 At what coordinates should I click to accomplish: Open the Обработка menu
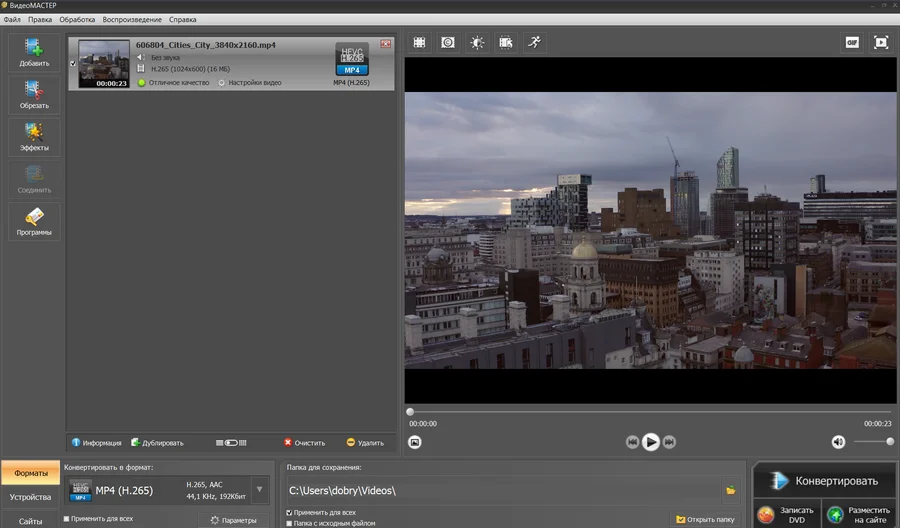[x=77, y=20]
